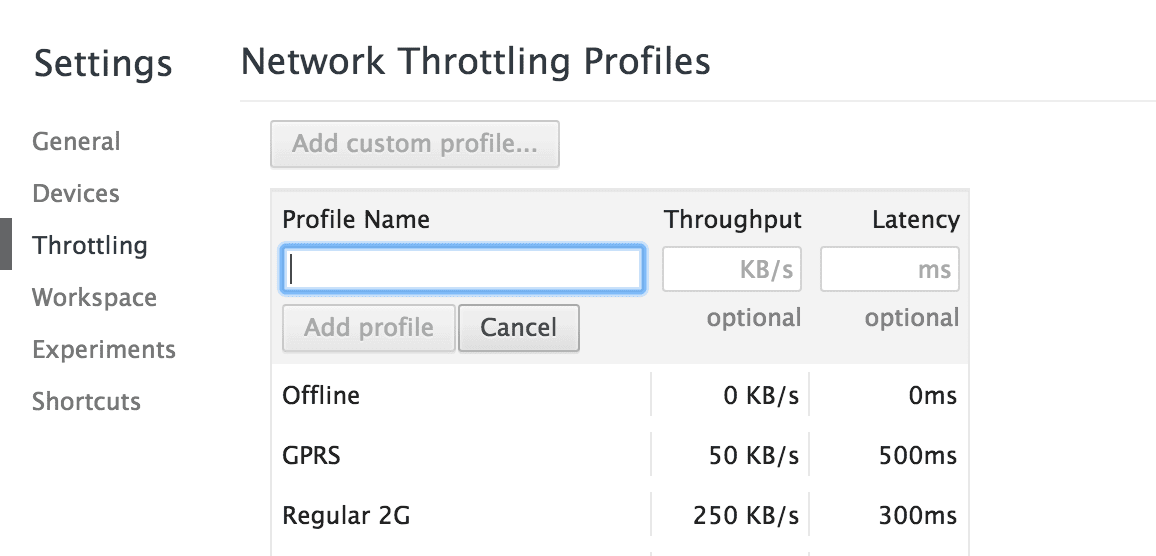Viewport: 1156px width, 556px height.
Task: Click the Add custom profile button
Action: click(x=414, y=144)
